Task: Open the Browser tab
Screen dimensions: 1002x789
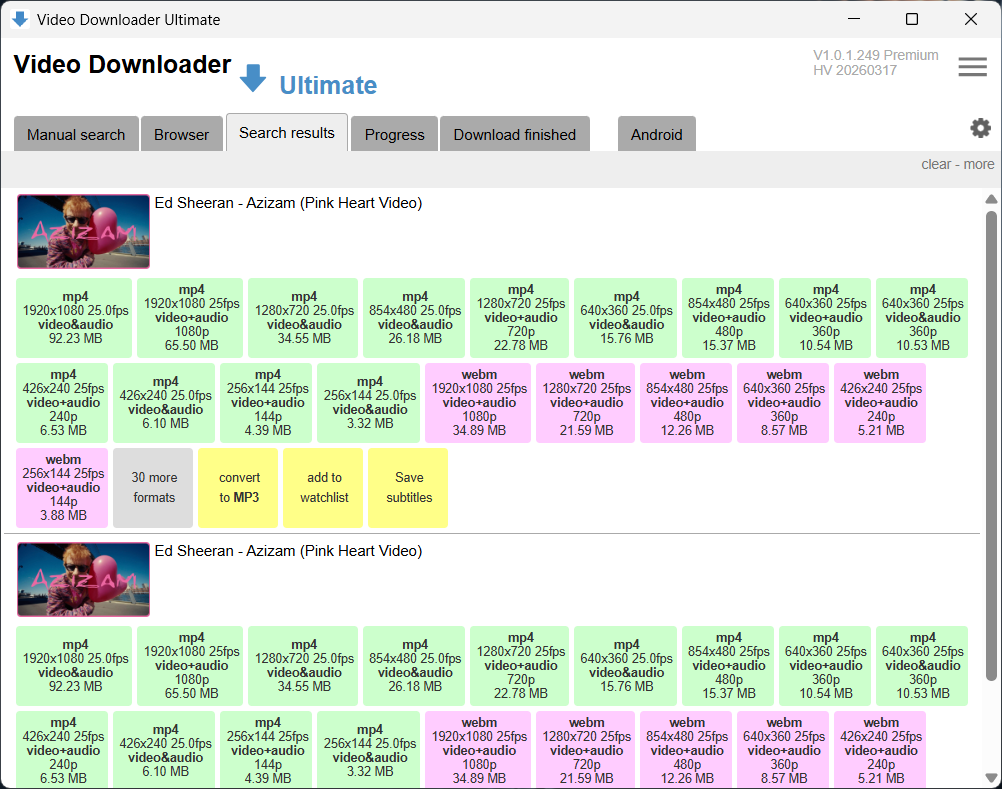Action: (181, 134)
